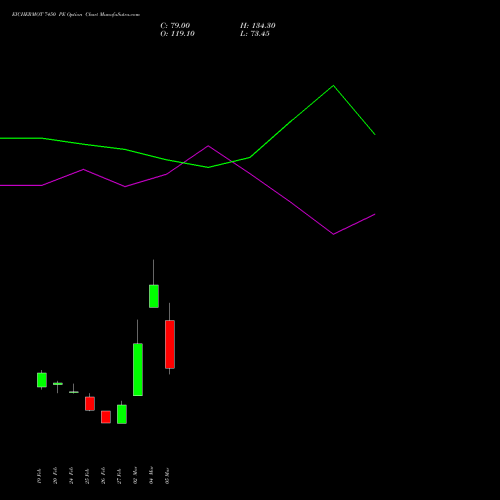Click the green candlestick for 19 Feb
This screenshot has width=500, height=500.
pos(42,380)
